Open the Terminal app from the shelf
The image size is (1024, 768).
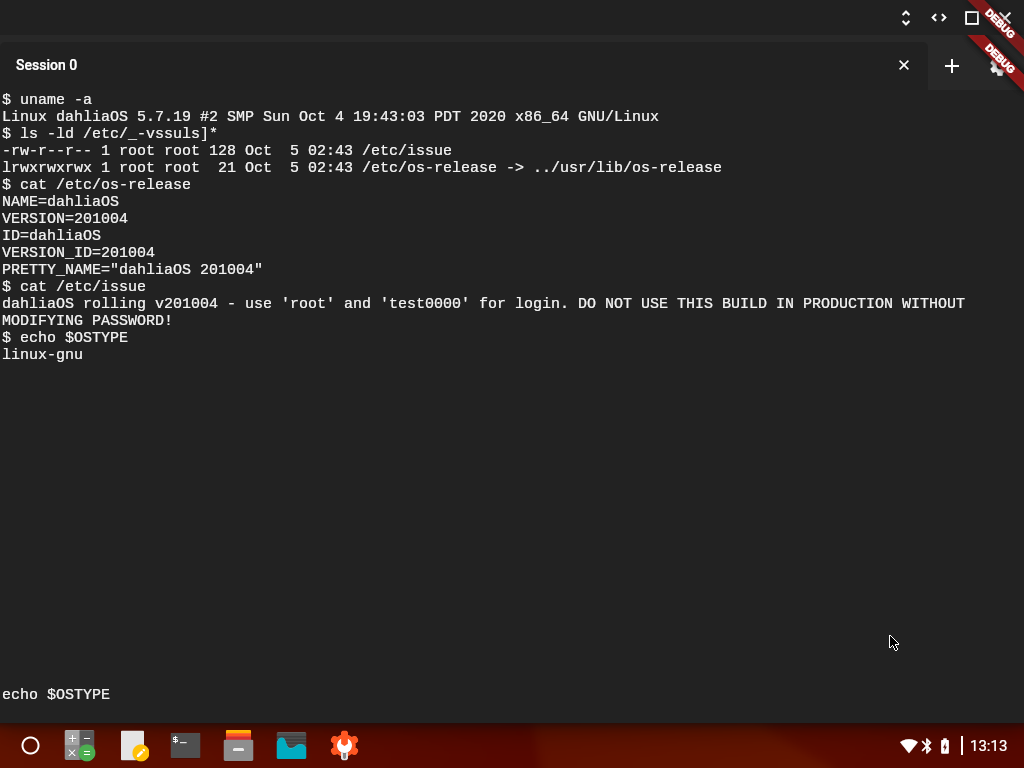tap(185, 745)
